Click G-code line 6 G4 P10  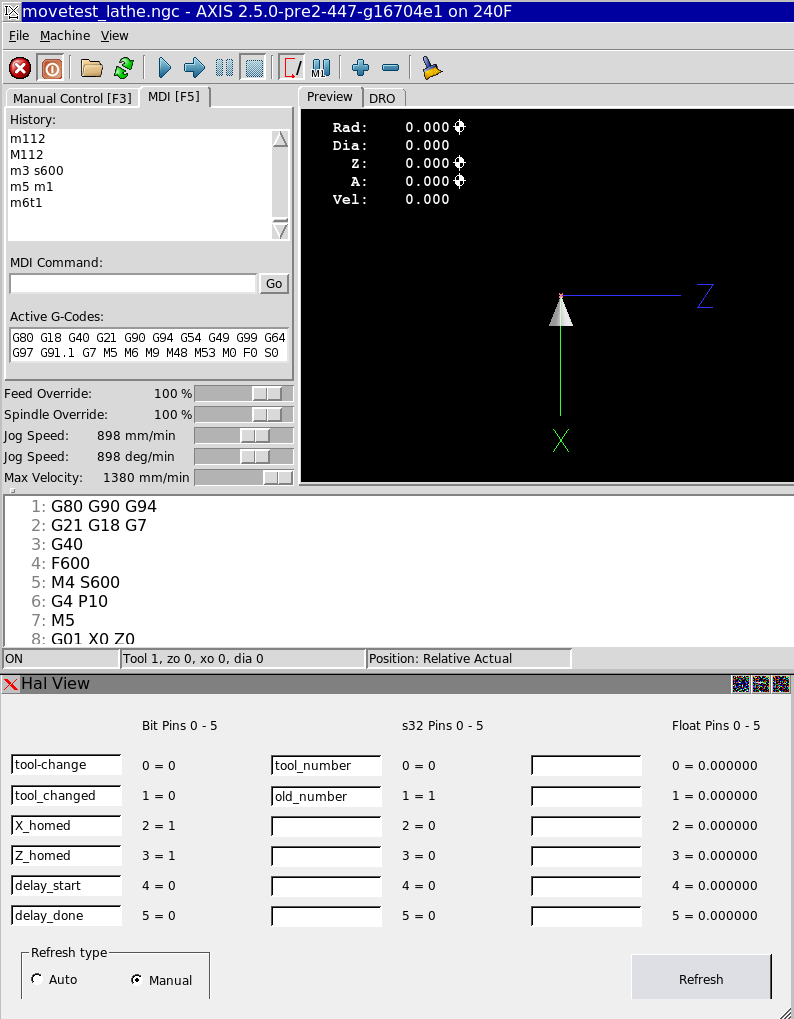(79, 601)
